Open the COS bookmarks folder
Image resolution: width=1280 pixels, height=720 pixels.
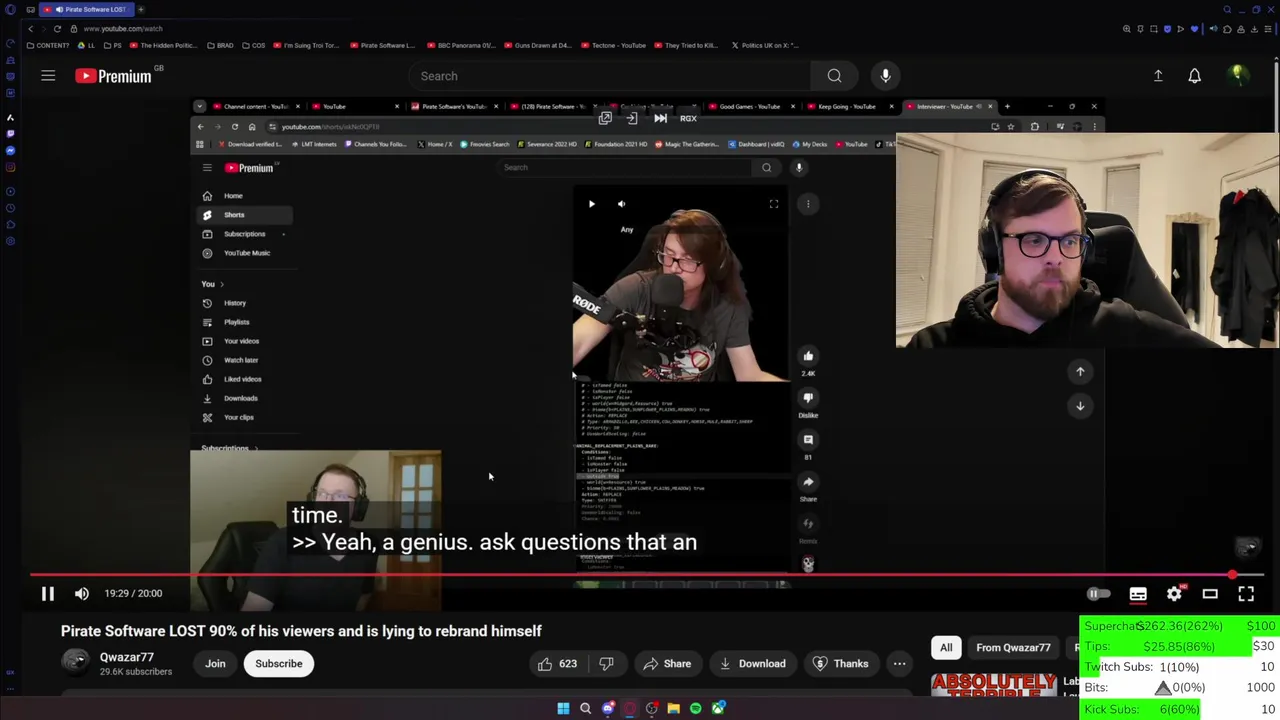click(254, 45)
